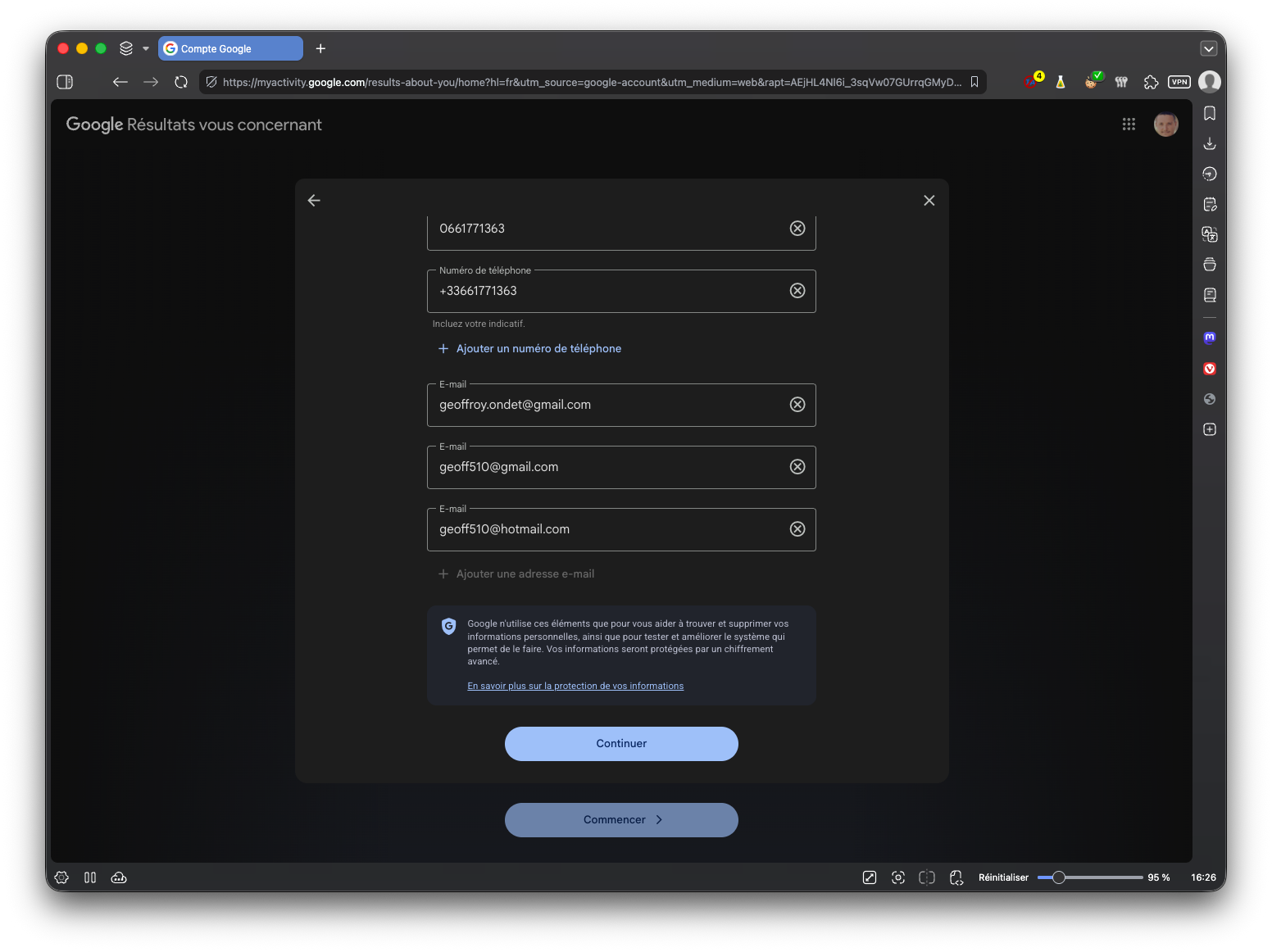This screenshot has width=1272, height=952.
Task: Expand the tab list chevron at top right
Action: coord(1209,48)
